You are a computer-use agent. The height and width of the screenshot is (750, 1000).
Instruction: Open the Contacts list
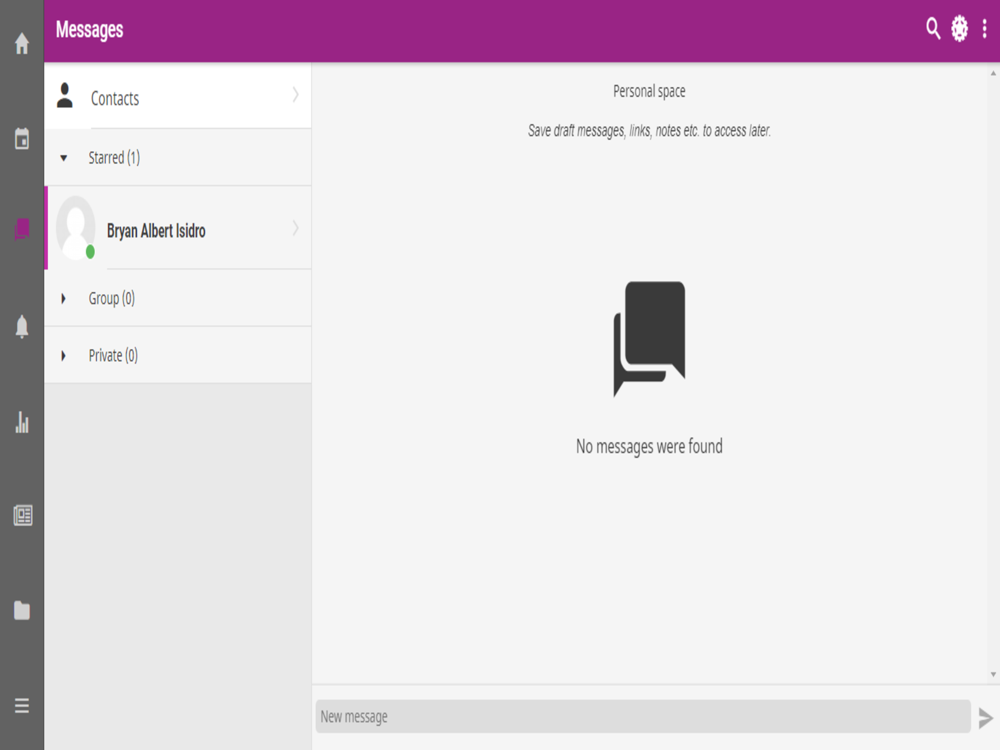178,96
